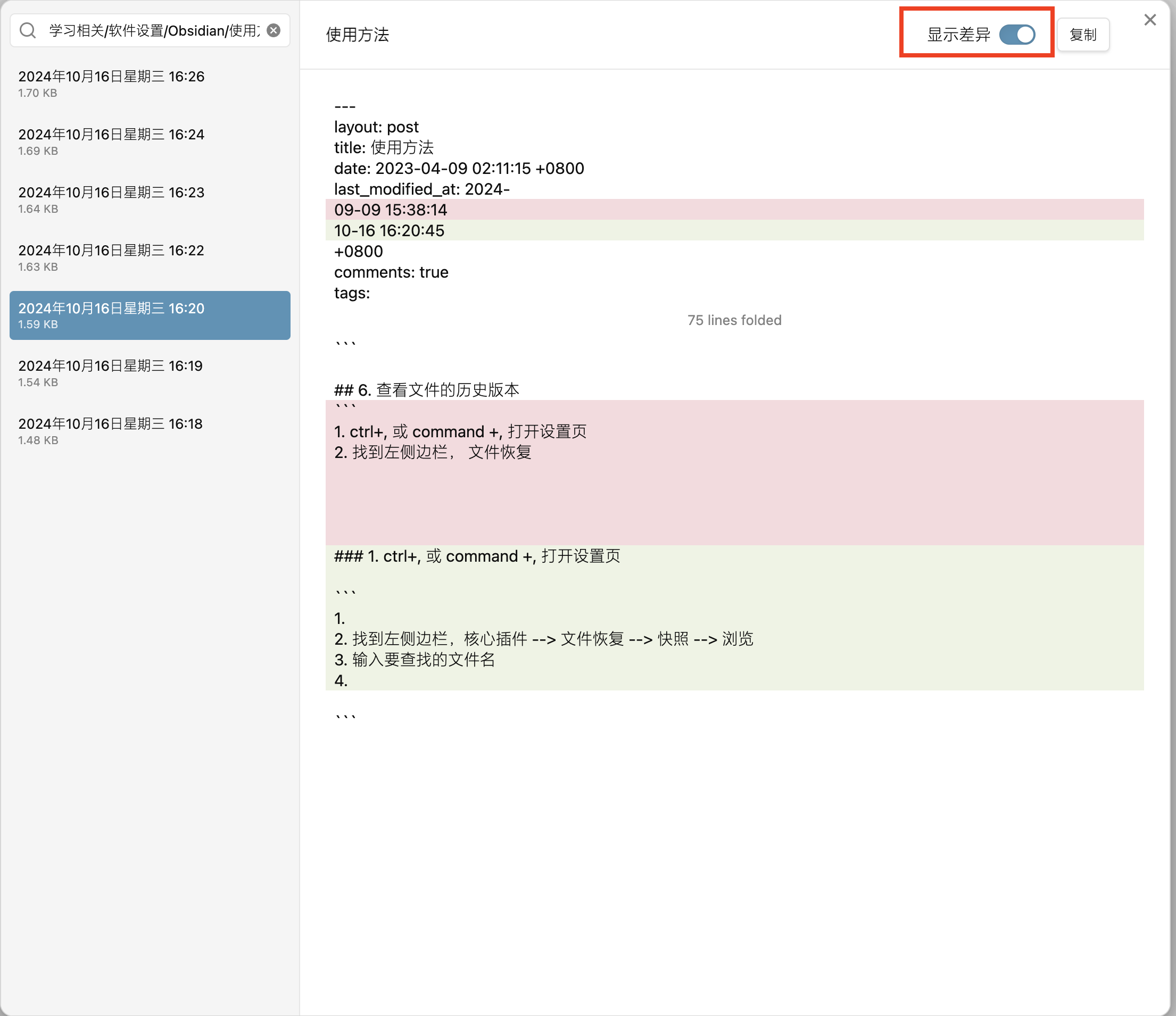Expand the 75 lines folded section
The height and width of the screenshot is (1016, 1176).
pos(734,321)
